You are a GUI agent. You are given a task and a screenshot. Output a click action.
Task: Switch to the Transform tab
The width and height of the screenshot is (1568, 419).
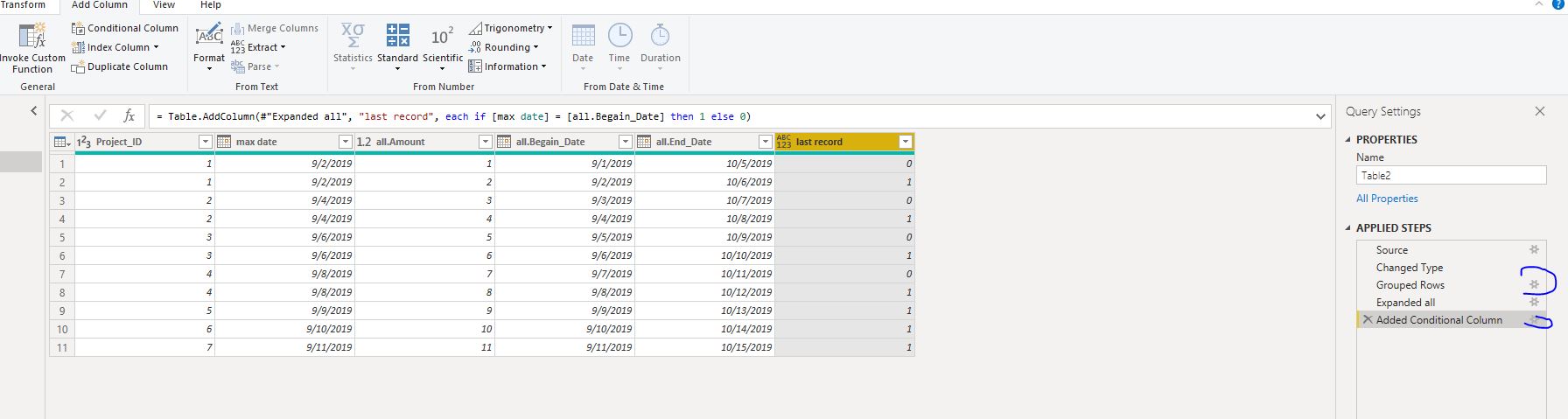(x=23, y=5)
